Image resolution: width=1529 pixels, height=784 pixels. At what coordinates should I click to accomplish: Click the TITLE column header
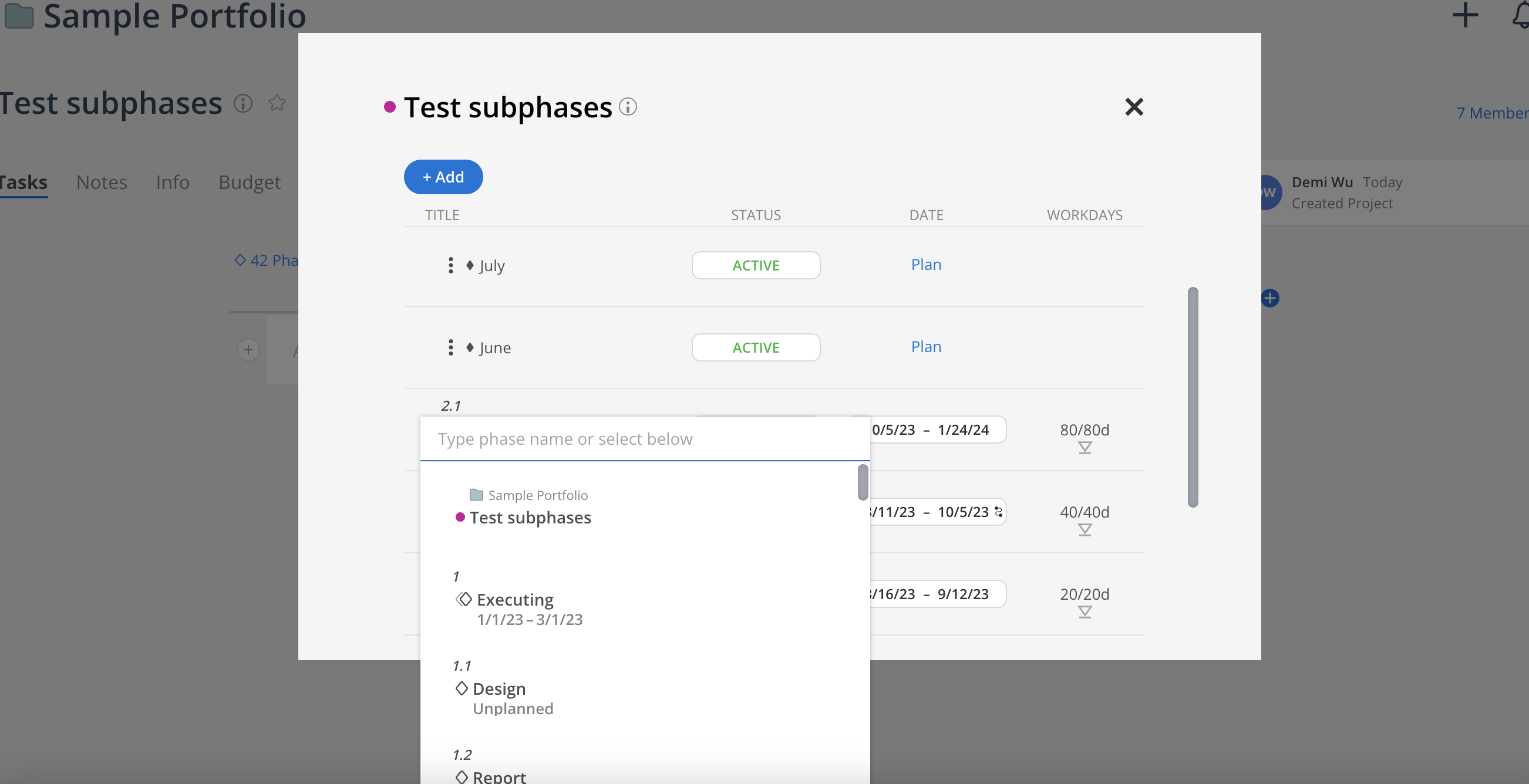click(x=442, y=215)
